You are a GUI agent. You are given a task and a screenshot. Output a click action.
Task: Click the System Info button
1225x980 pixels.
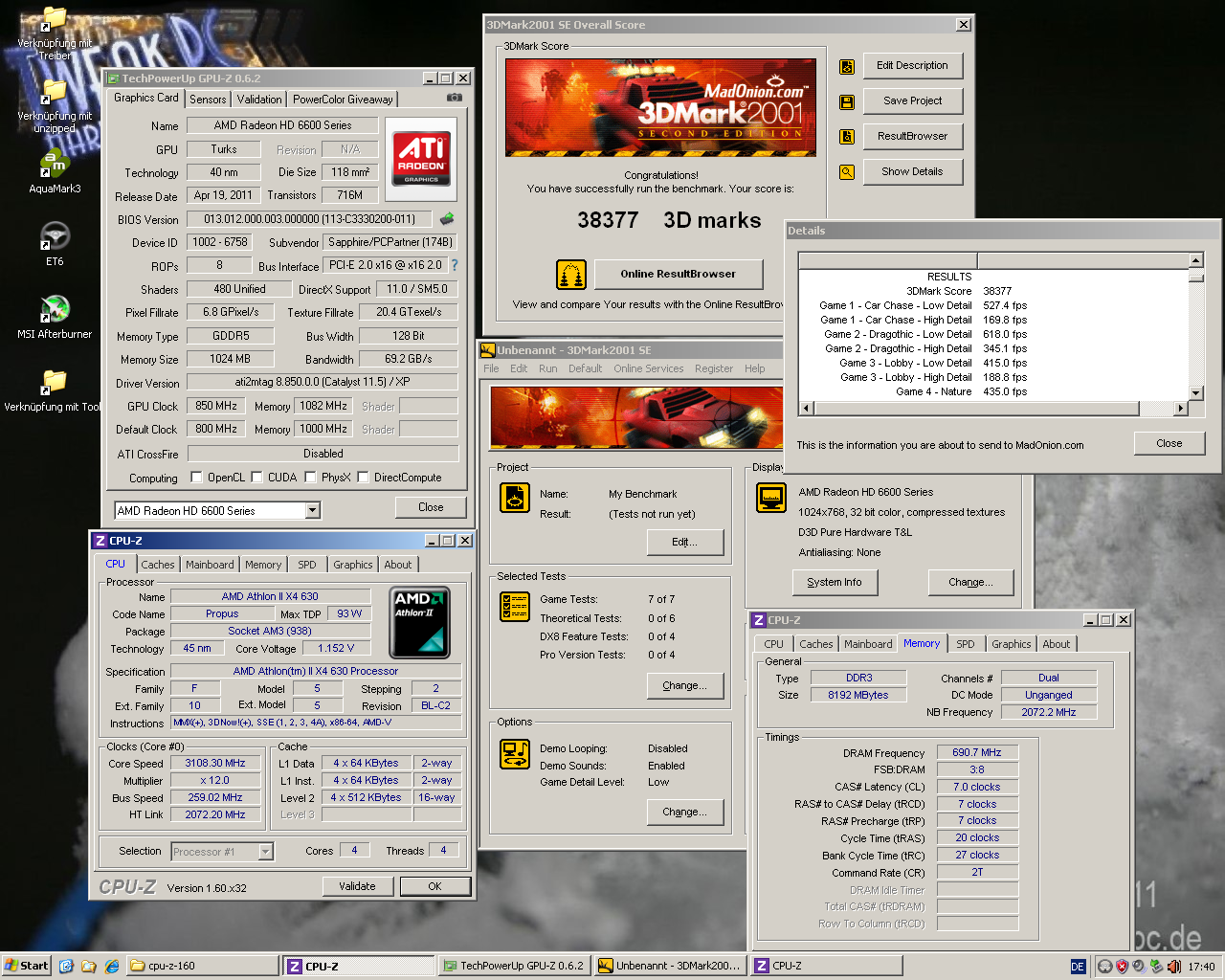pos(834,582)
